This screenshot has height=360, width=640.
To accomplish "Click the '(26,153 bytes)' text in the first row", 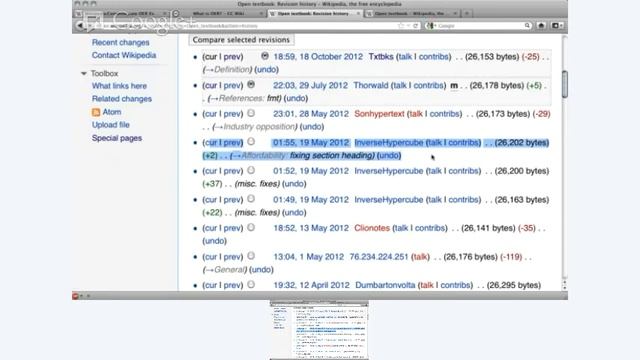I will coord(492,57).
